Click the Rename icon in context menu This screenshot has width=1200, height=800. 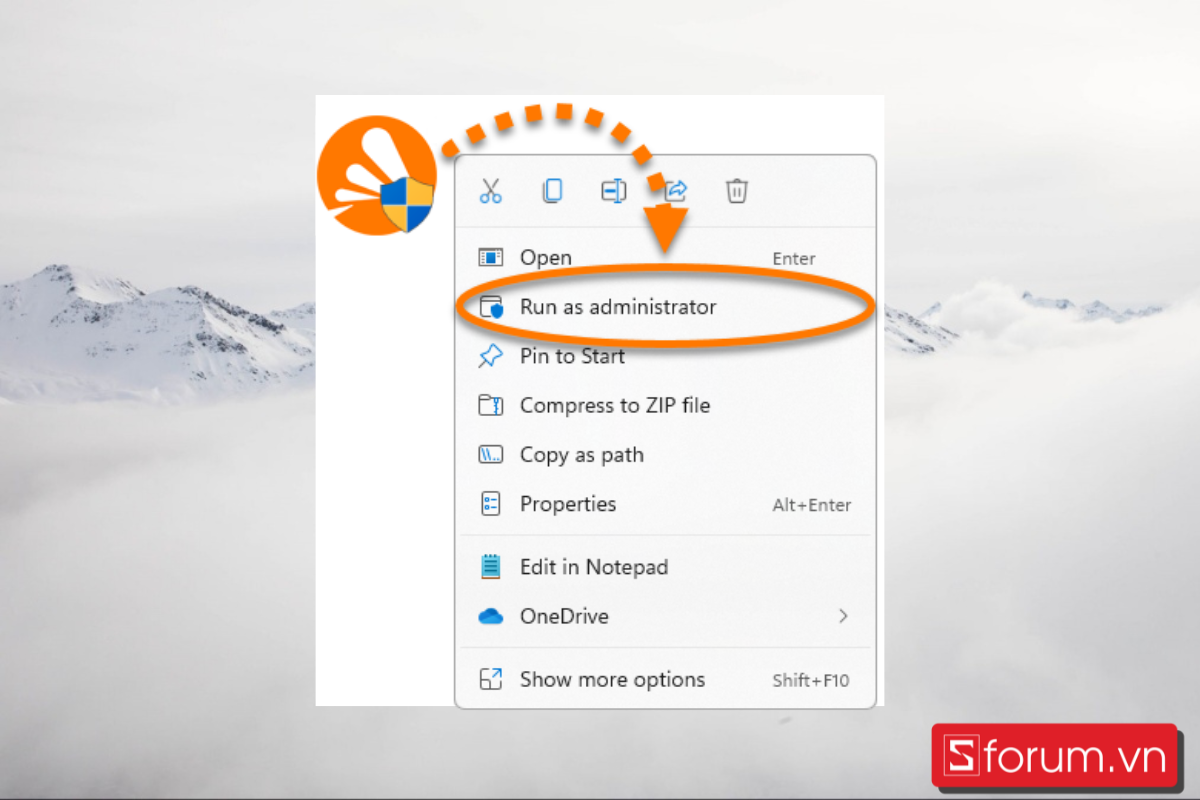pyautogui.click(x=613, y=190)
